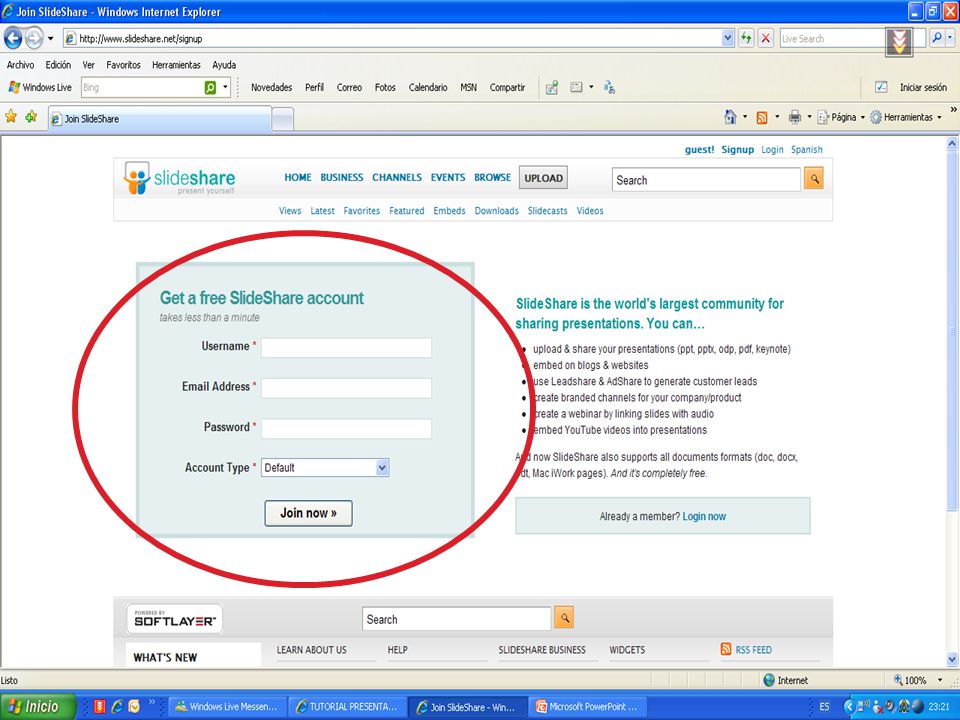The width and height of the screenshot is (960, 720).
Task: Open a new blank tab
Action: [282, 119]
